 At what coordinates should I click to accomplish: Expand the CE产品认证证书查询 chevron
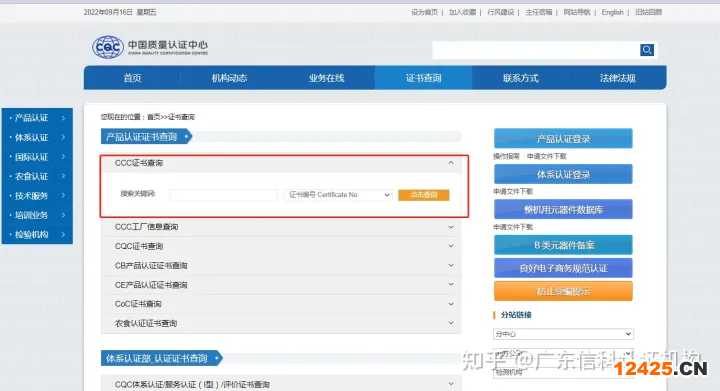[x=451, y=285]
